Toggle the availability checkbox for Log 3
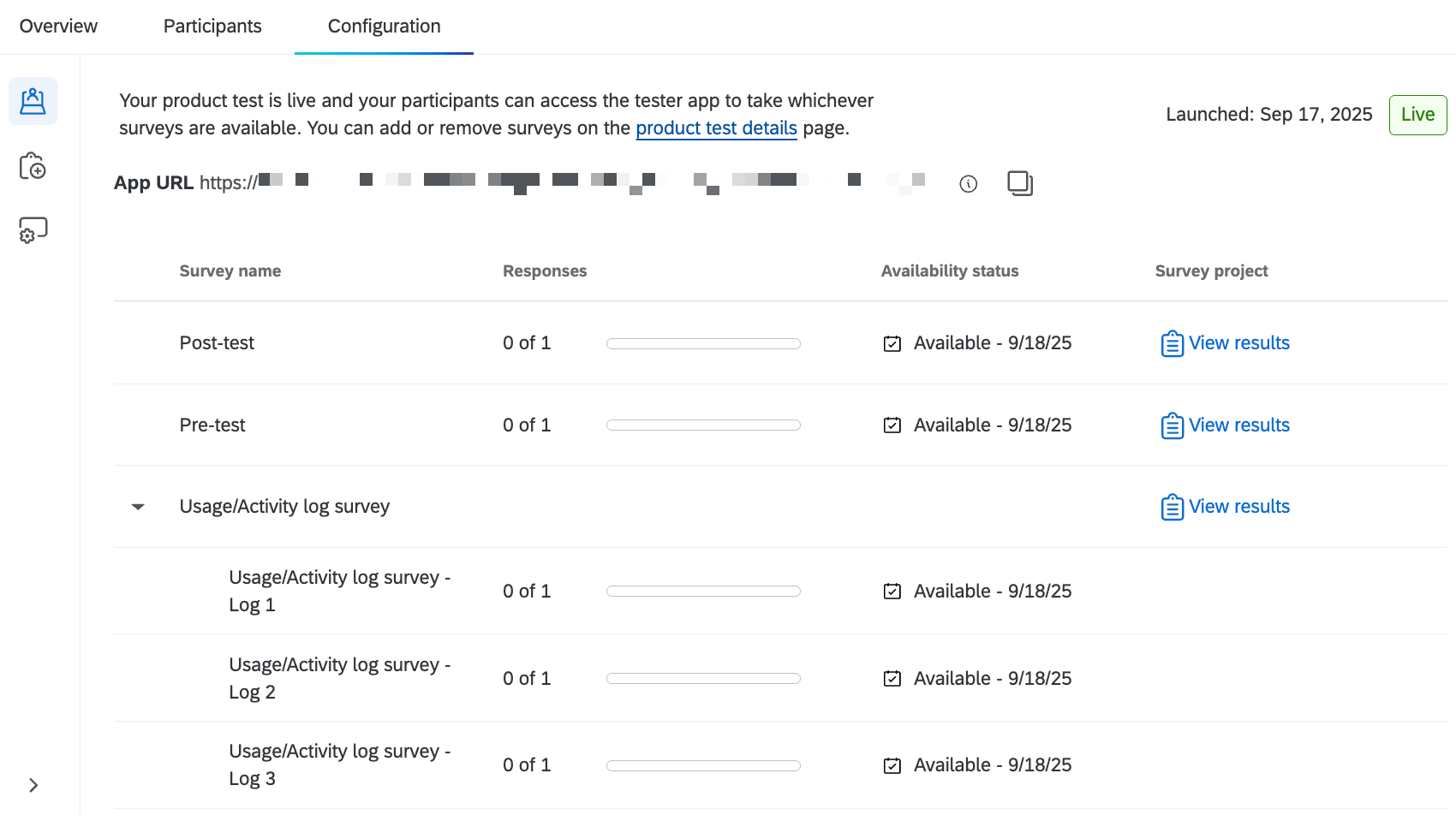This screenshot has width=1456, height=815. [x=892, y=764]
